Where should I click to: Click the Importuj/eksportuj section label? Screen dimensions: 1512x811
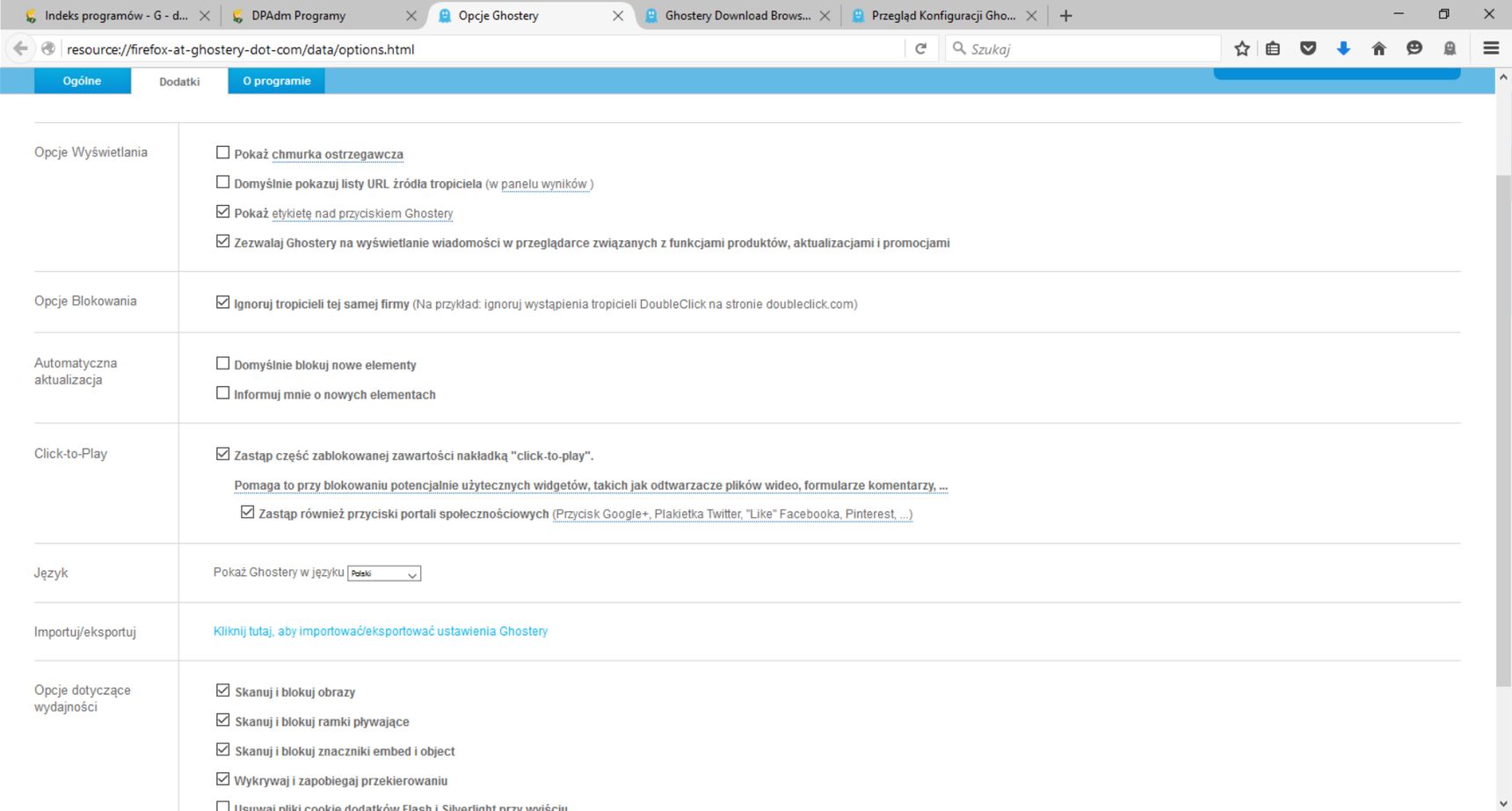pos(85,632)
